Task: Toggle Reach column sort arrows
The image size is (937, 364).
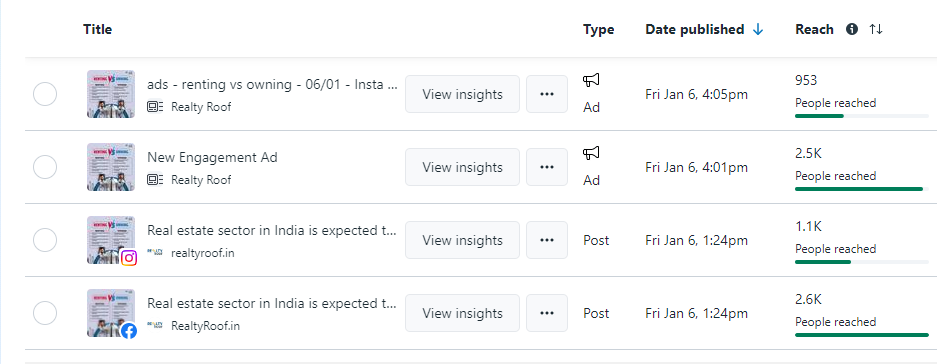Action: [x=875, y=29]
